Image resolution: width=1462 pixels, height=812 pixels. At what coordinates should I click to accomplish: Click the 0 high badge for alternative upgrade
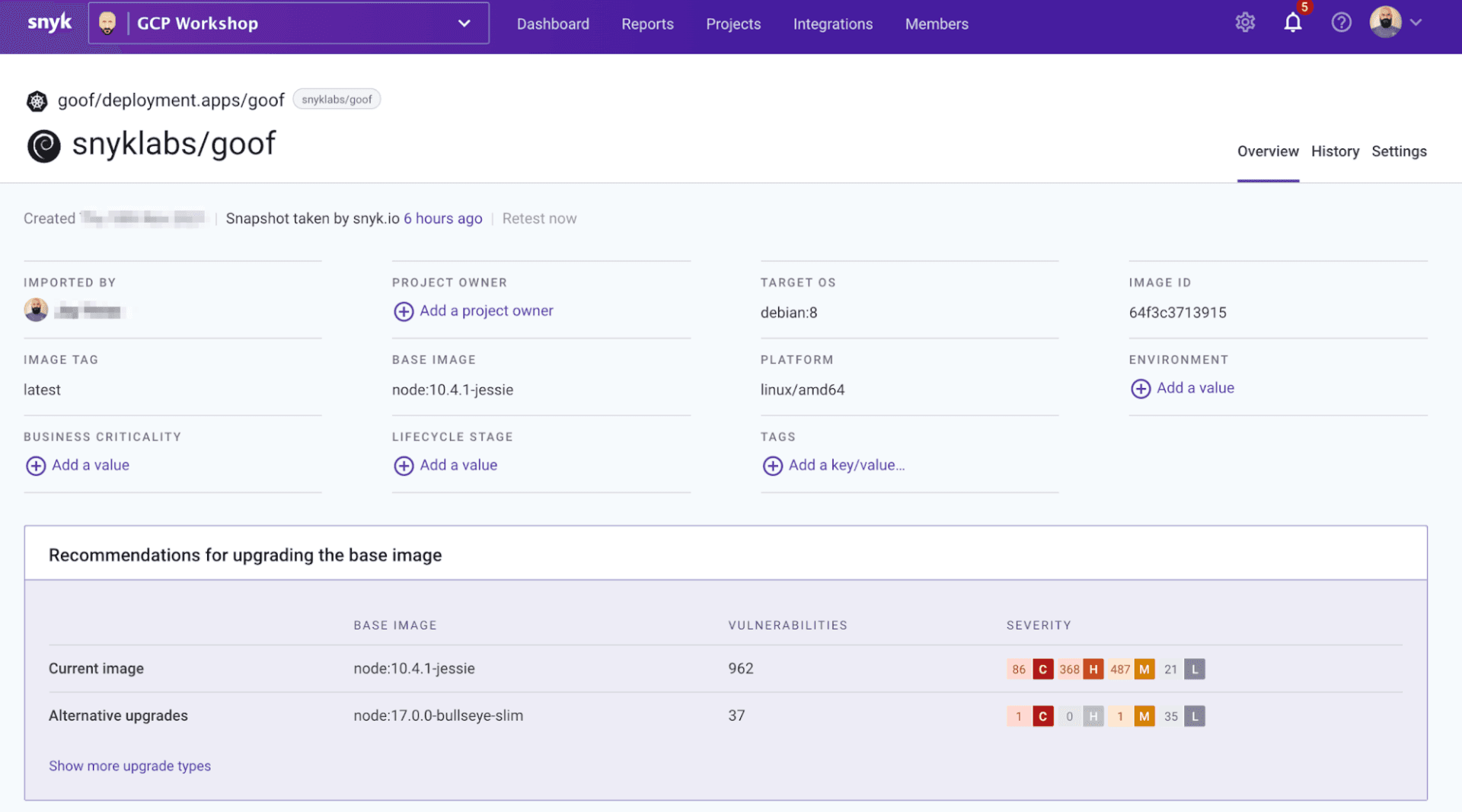point(1081,716)
